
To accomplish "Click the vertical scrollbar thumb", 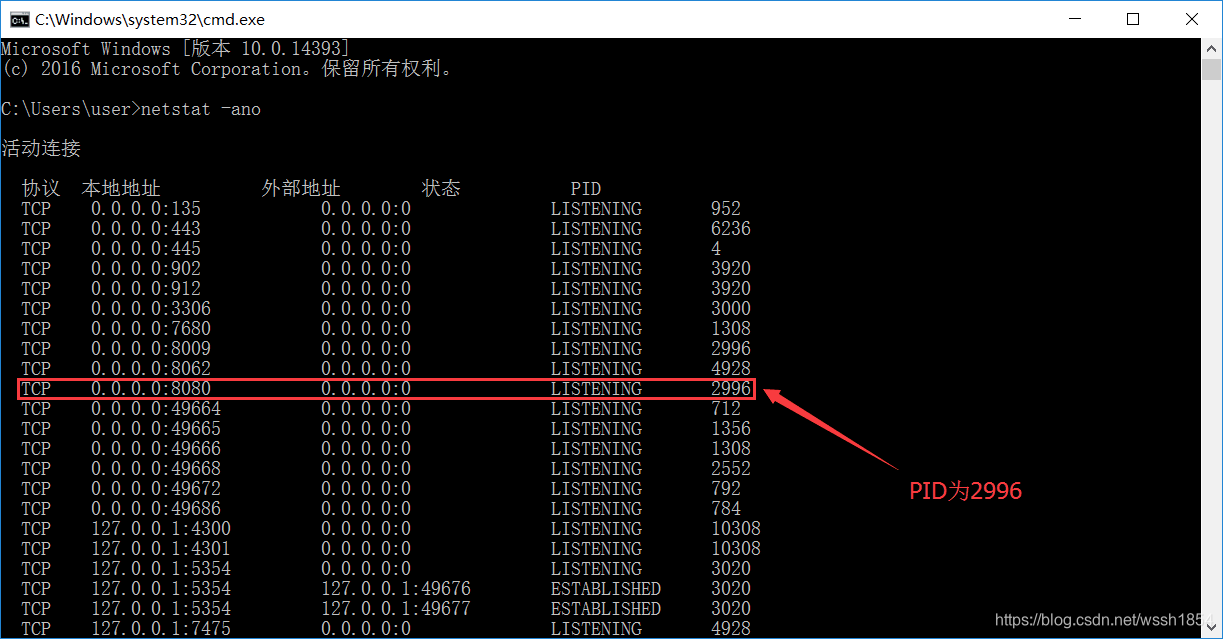I will click(1211, 70).
